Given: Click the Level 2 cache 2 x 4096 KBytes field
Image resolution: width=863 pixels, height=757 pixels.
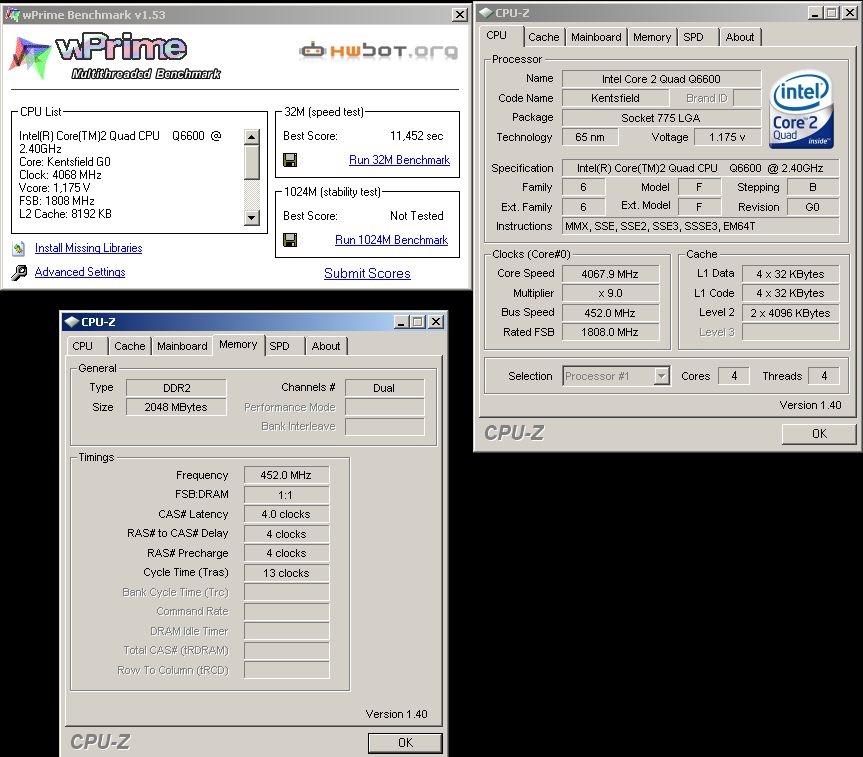Looking at the screenshot, I should [x=790, y=313].
